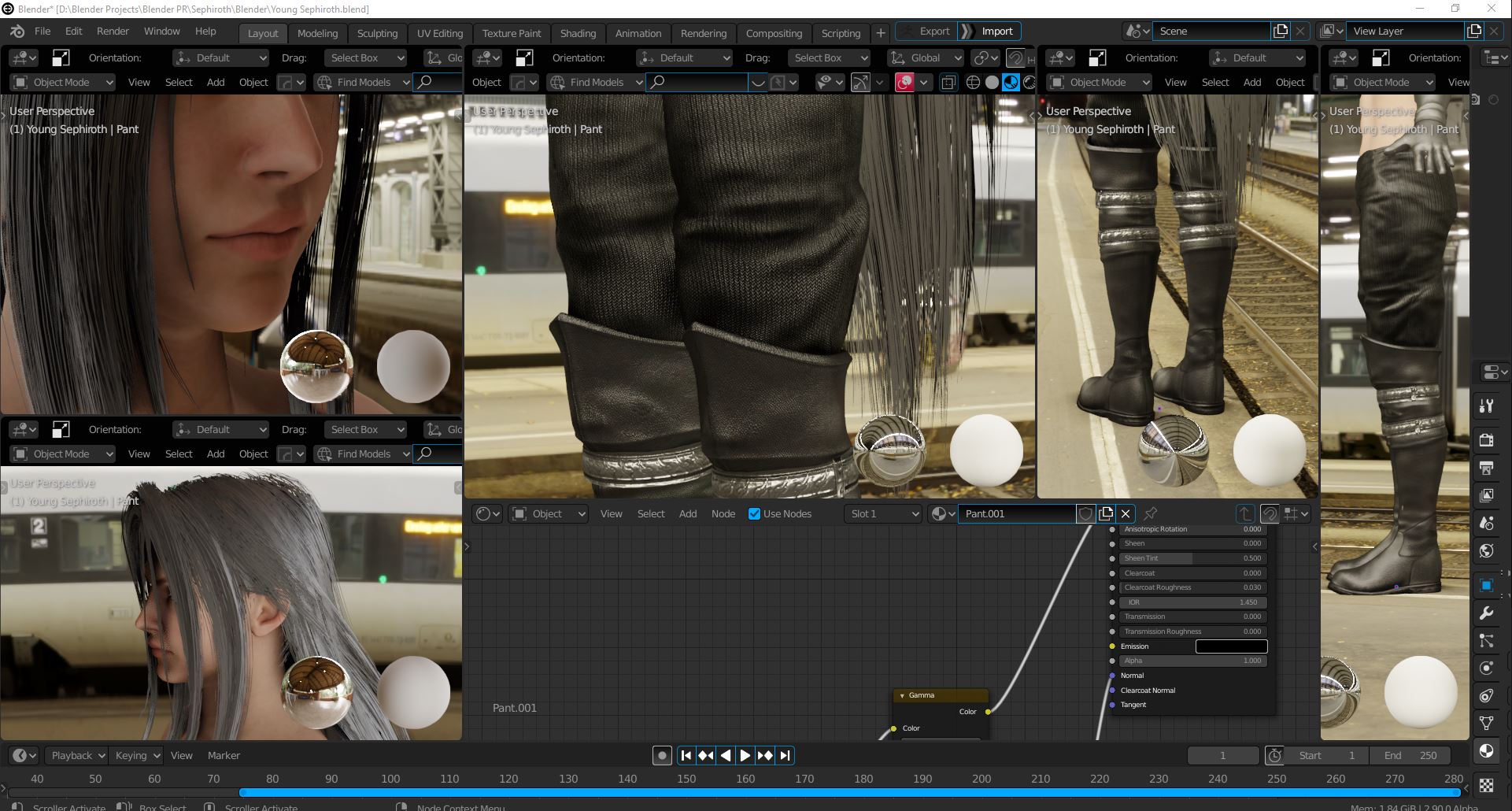Adjust the Sheen Tint slider
Viewport: 1512px width, 811px height.
(x=1192, y=558)
